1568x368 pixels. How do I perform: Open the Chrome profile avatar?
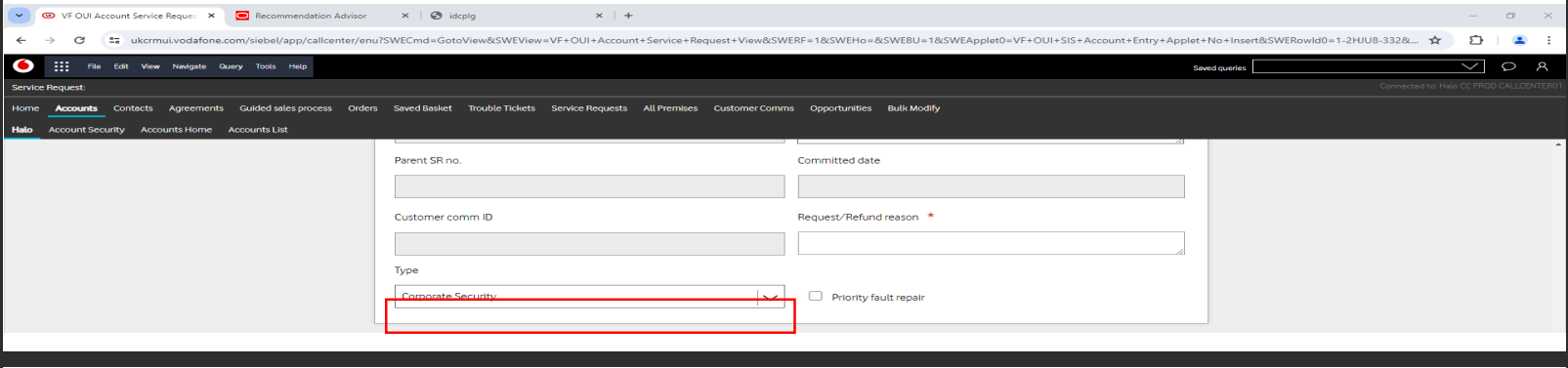[x=1519, y=40]
